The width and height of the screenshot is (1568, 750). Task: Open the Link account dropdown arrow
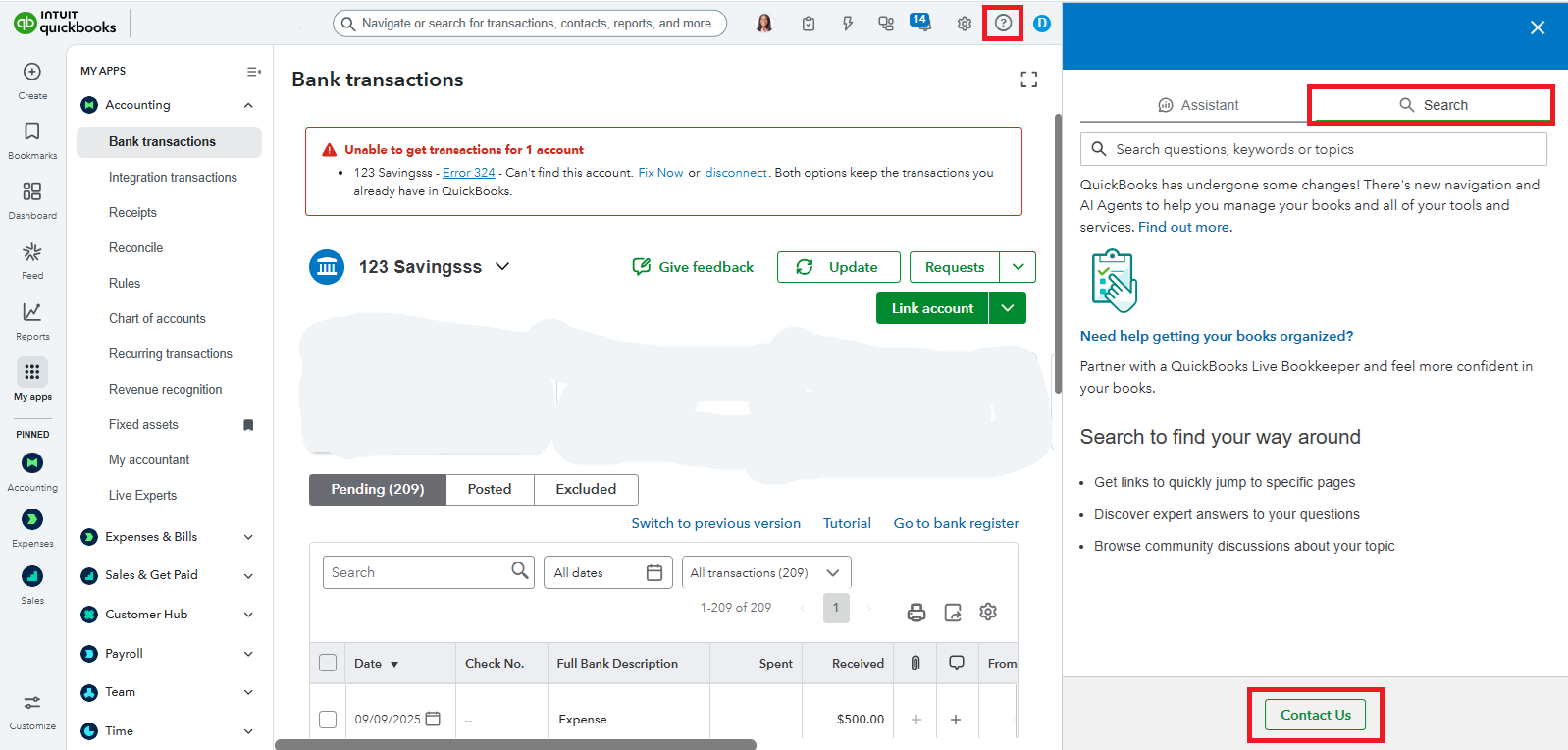pyautogui.click(x=1008, y=308)
